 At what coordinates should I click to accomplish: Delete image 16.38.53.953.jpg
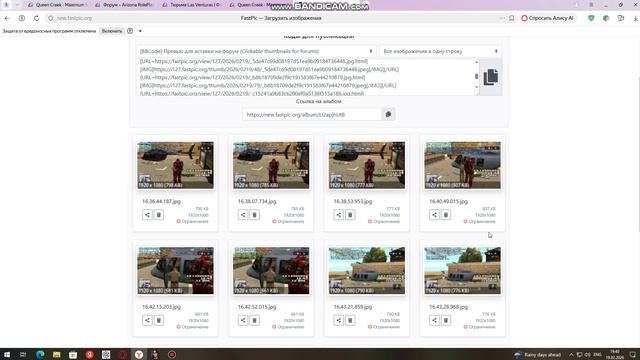pyautogui.click(x=350, y=215)
